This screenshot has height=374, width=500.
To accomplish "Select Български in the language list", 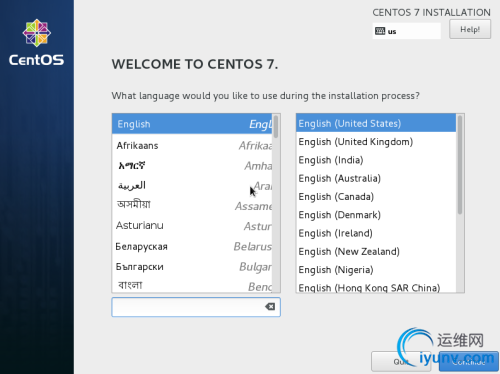I will [x=192, y=267].
